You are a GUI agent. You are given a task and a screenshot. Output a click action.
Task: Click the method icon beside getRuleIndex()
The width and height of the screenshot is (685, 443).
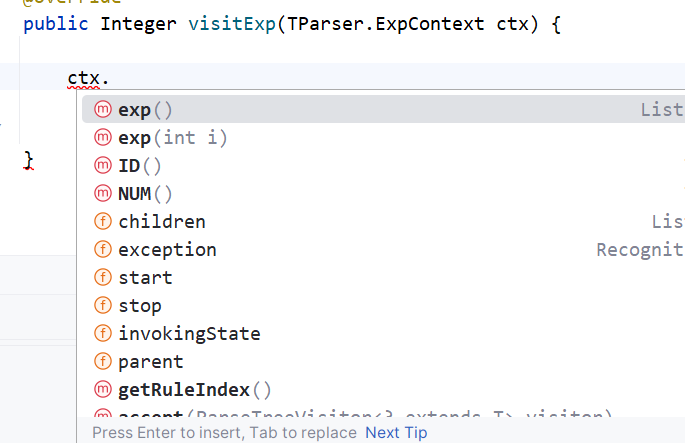(103, 389)
